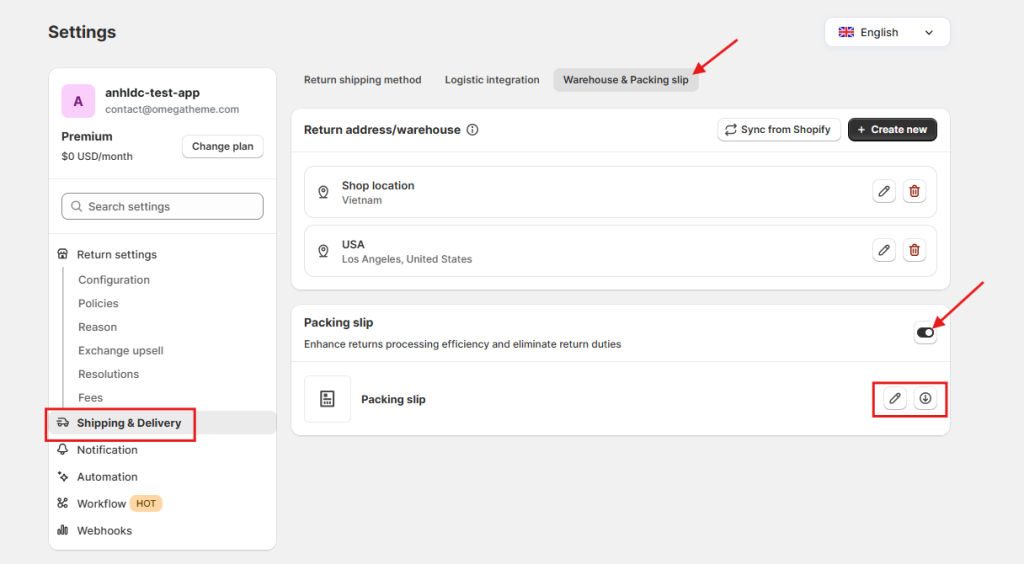Click the purple A account avatar
Screen dimensions: 1024x564
[78, 101]
